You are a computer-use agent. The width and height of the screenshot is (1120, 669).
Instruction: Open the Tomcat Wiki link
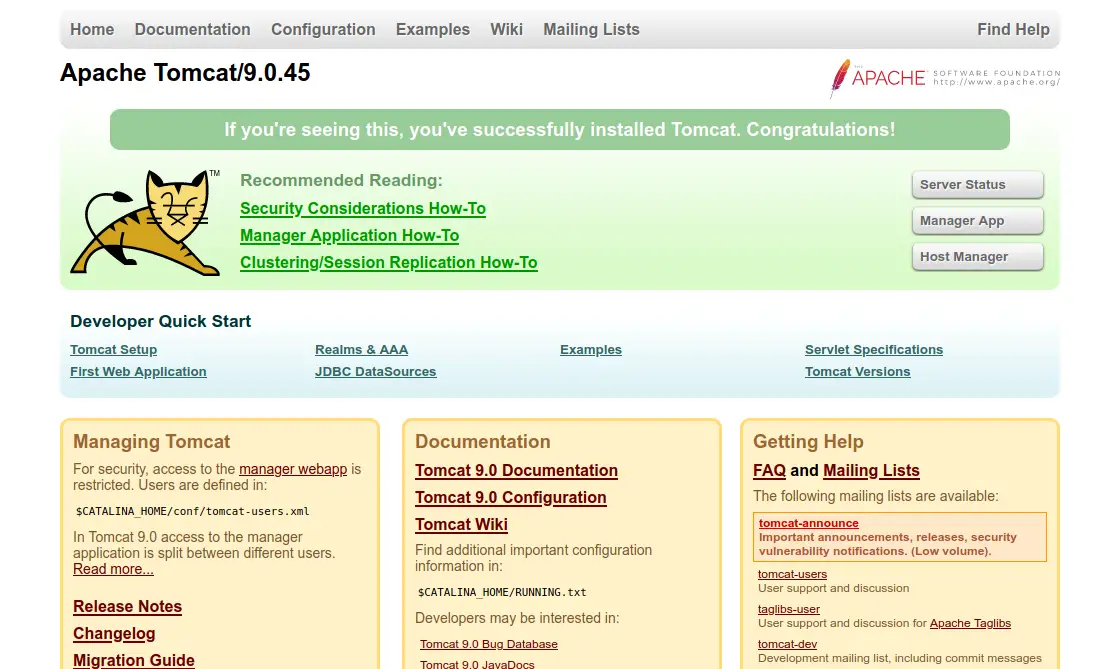(x=461, y=525)
